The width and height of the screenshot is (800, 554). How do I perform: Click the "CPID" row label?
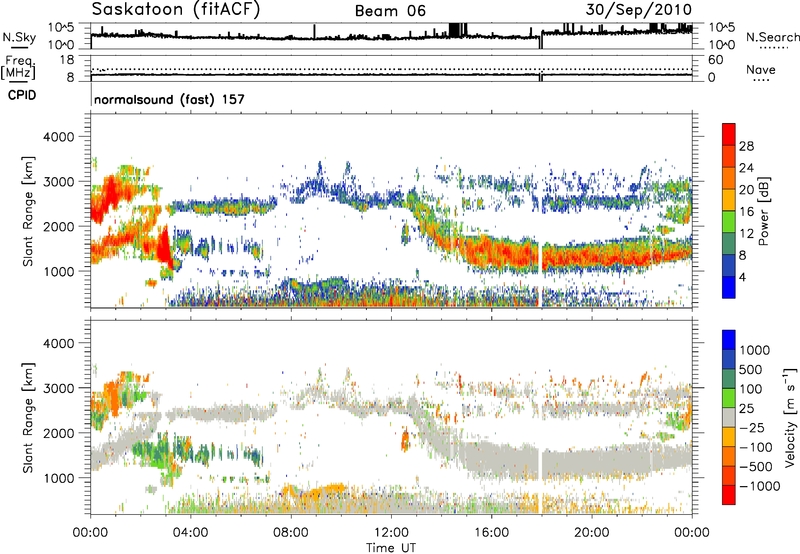(22, 95)
